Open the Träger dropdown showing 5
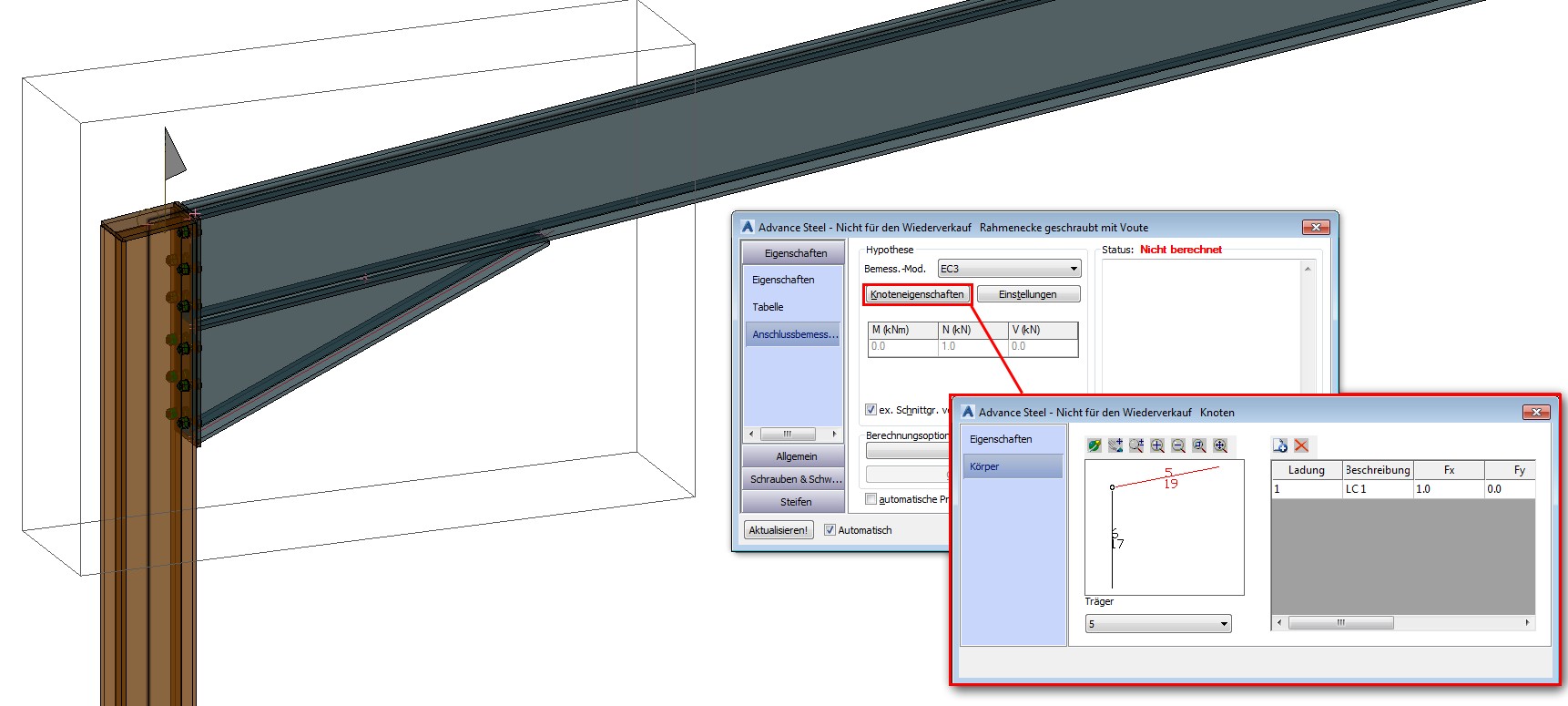 tap(1158, 624)
